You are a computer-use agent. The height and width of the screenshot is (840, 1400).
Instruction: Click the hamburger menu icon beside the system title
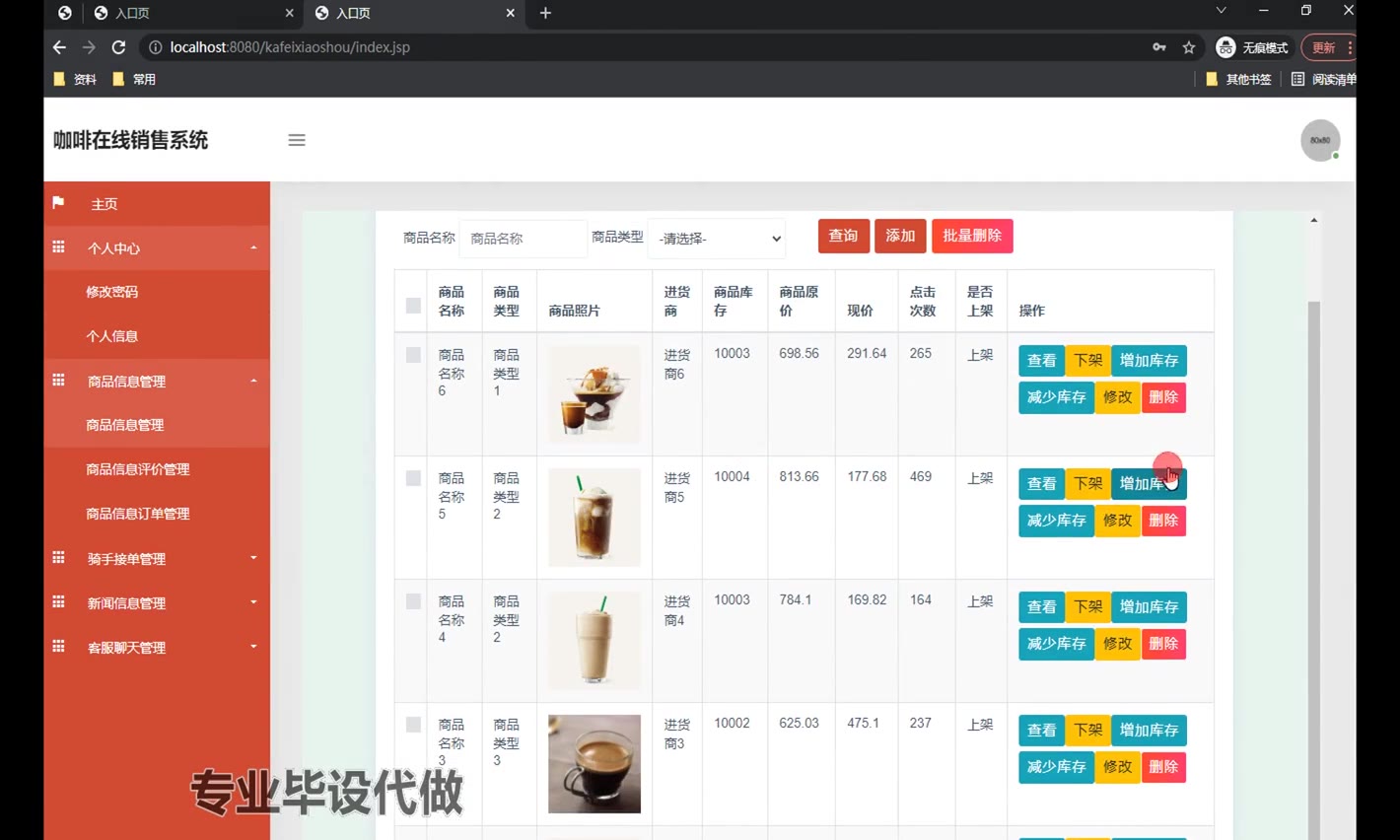pyautogui.click(x=297, y=140)
